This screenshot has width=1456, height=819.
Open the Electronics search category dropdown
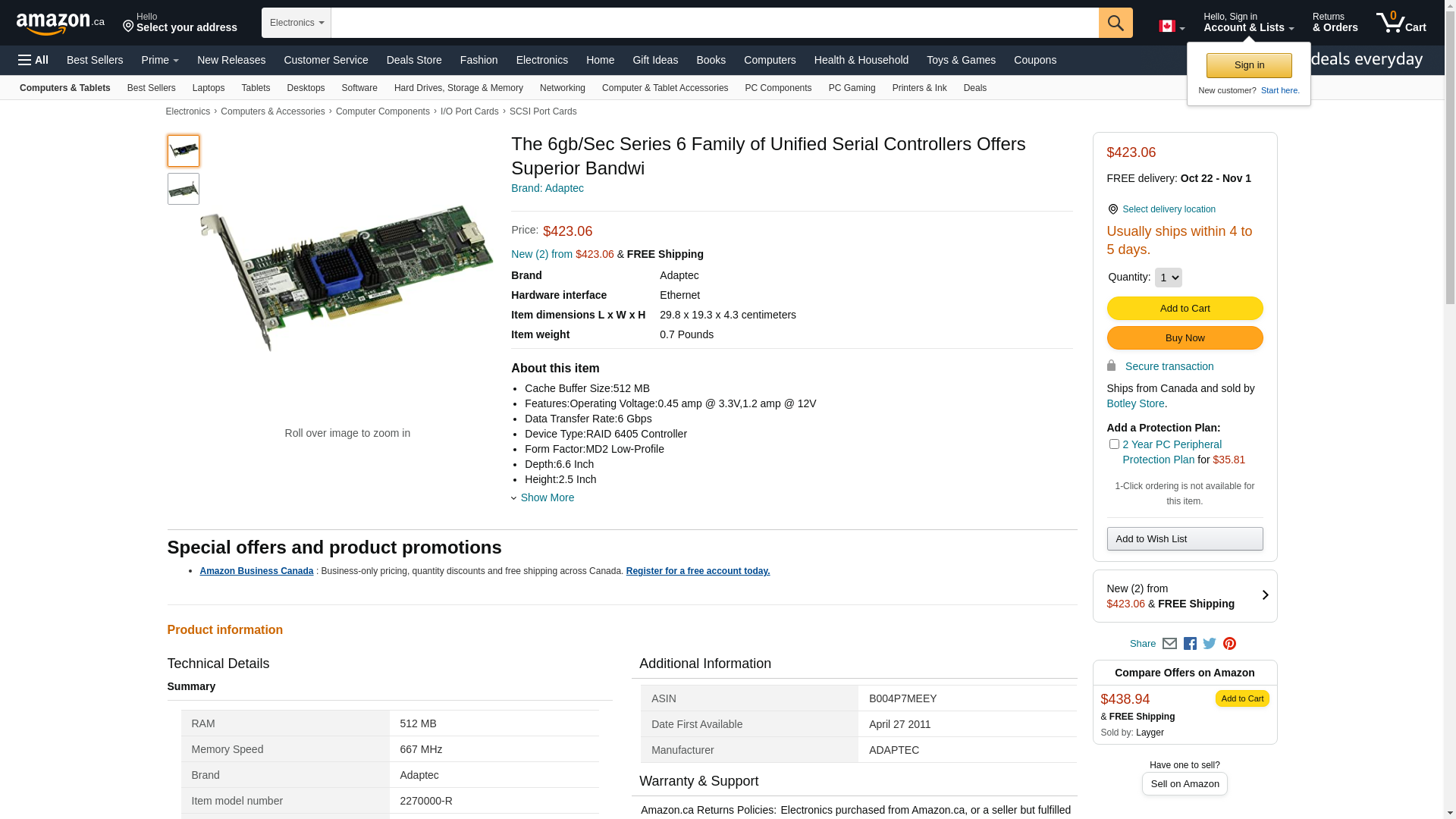(x=297, y=23)
